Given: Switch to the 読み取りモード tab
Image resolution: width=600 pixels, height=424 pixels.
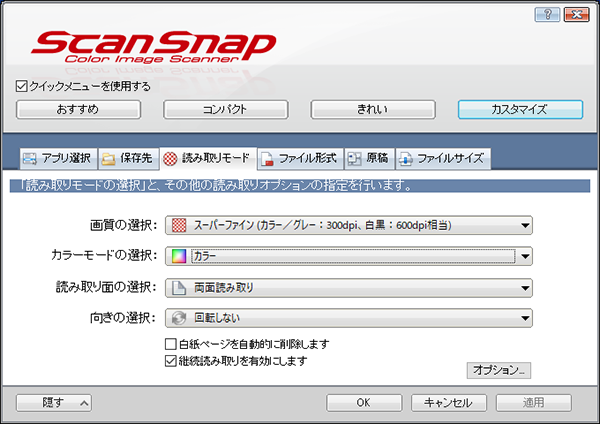Looking at the screenshot, I should 207,158.
